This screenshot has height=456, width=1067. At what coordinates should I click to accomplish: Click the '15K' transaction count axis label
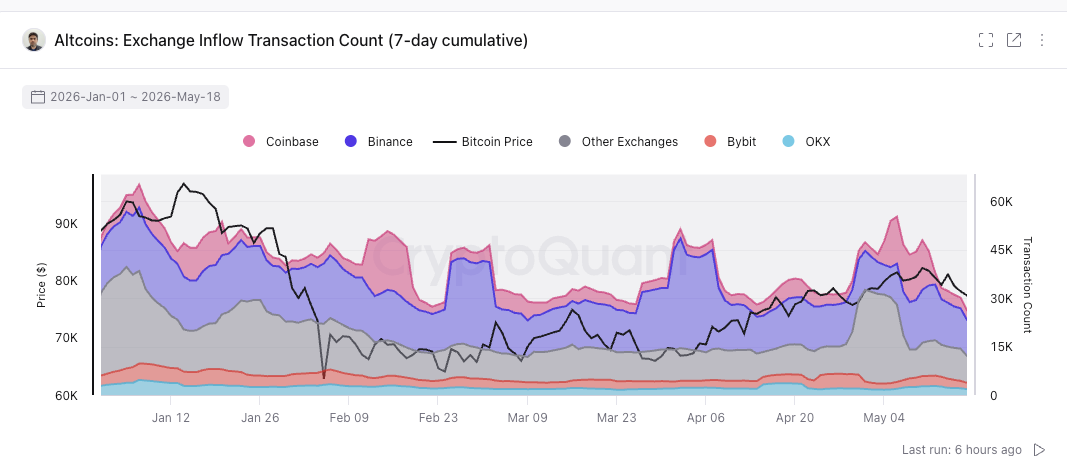[1000, 346]
